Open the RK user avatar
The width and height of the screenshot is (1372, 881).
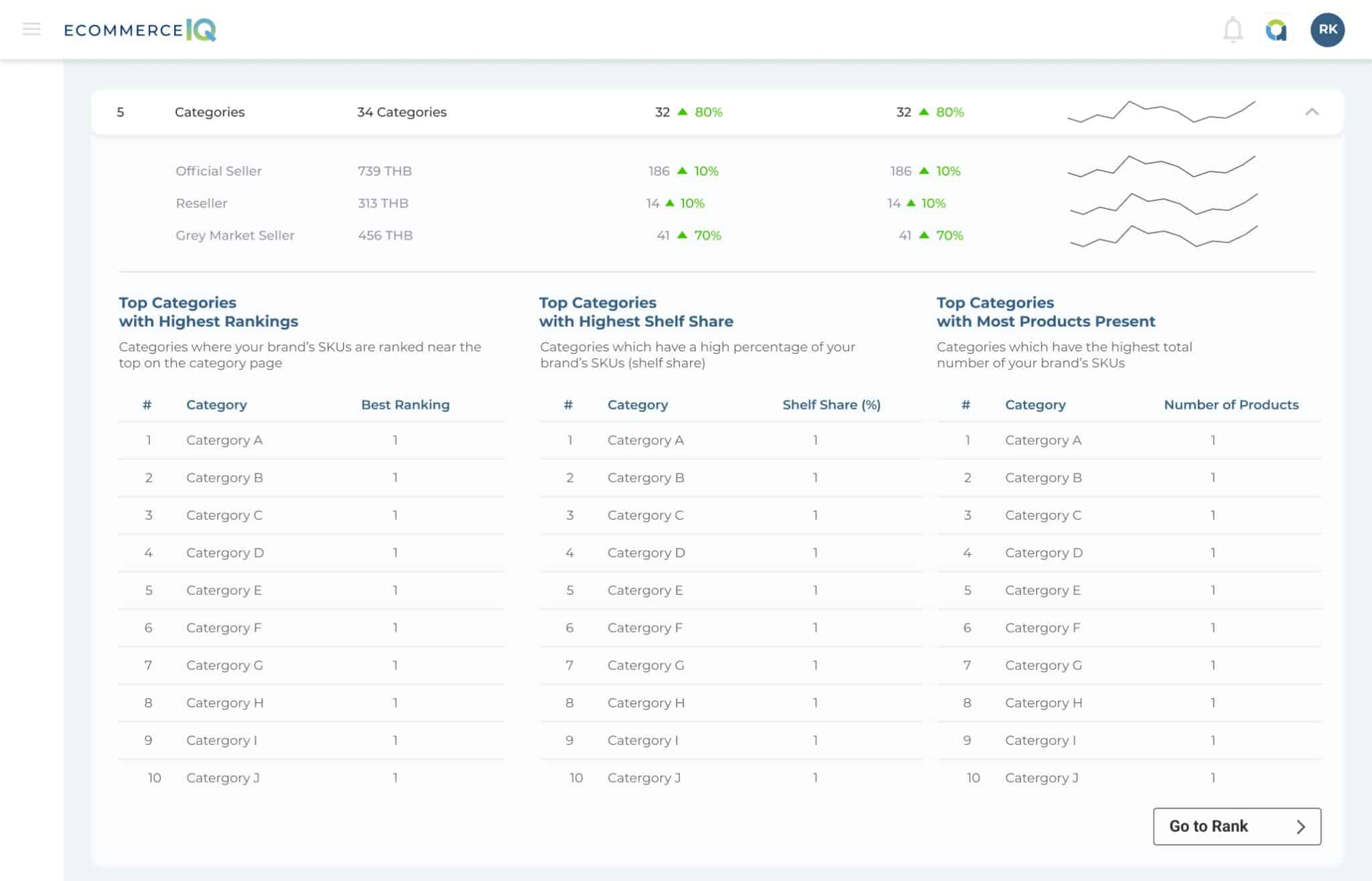point(1327,30)
